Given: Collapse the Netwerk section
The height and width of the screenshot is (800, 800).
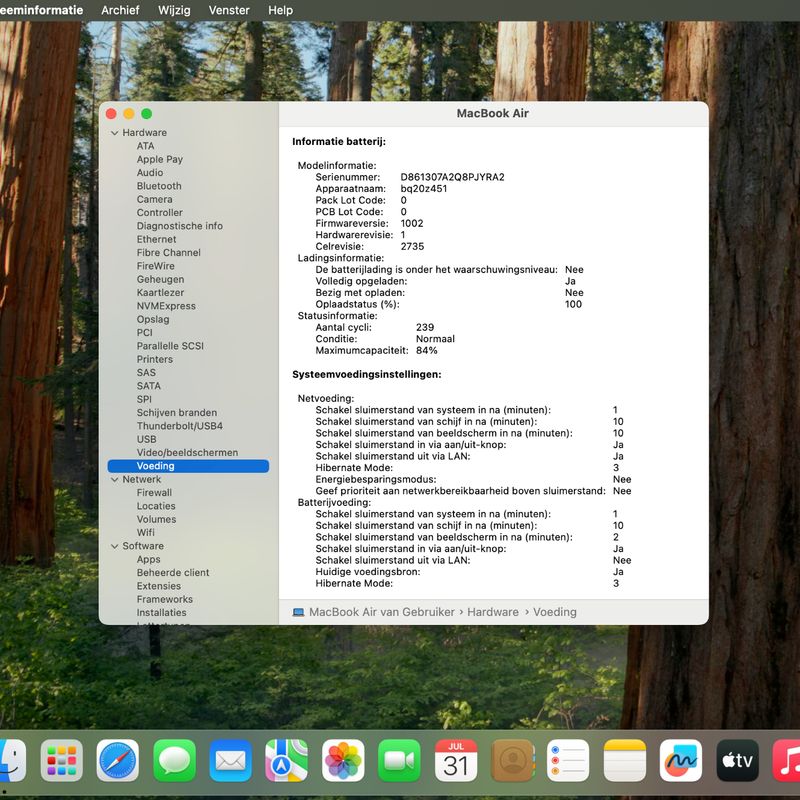Looking at the screenshot, I should click(115, 480).
